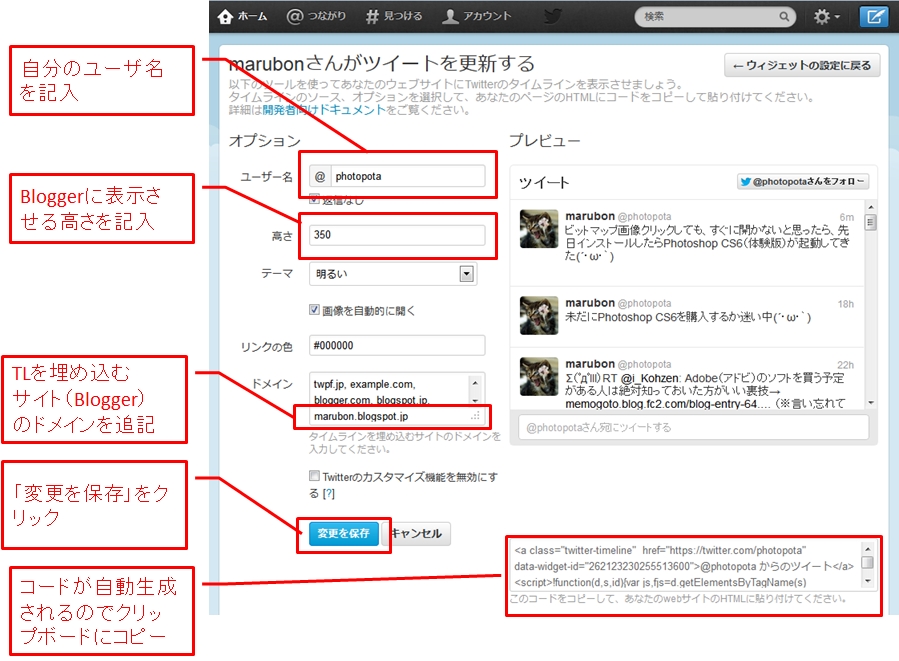Click preview timeline scroll up arrow
This screenshot has width=899, height=661.
coord(871,207)
